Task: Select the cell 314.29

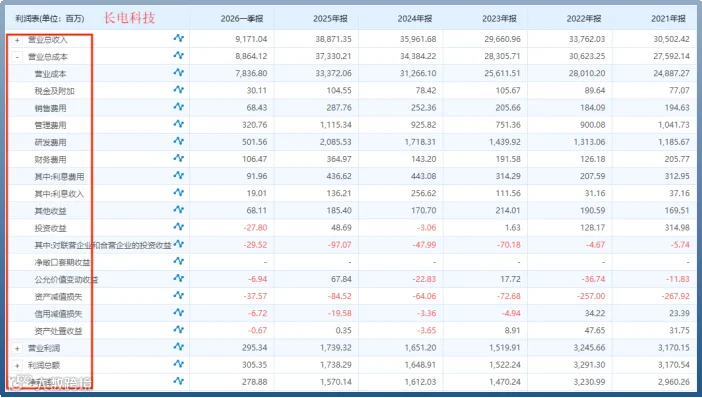Action: tap(508, 176)
